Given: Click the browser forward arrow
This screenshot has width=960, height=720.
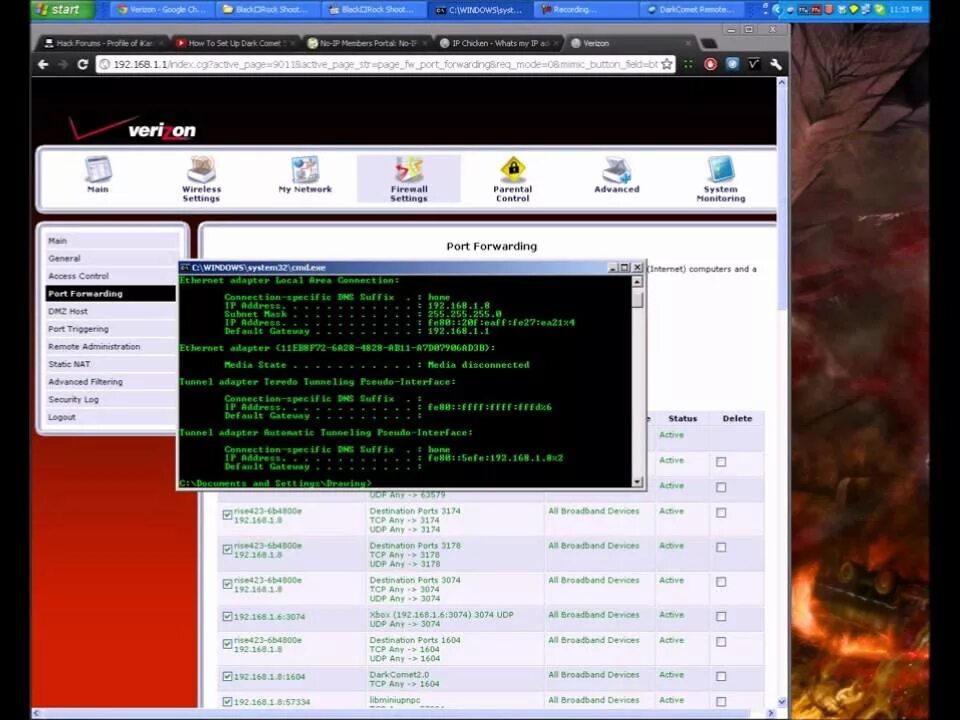Looking at the screenshot, I should pyautogui.click(x=62, y=64).
